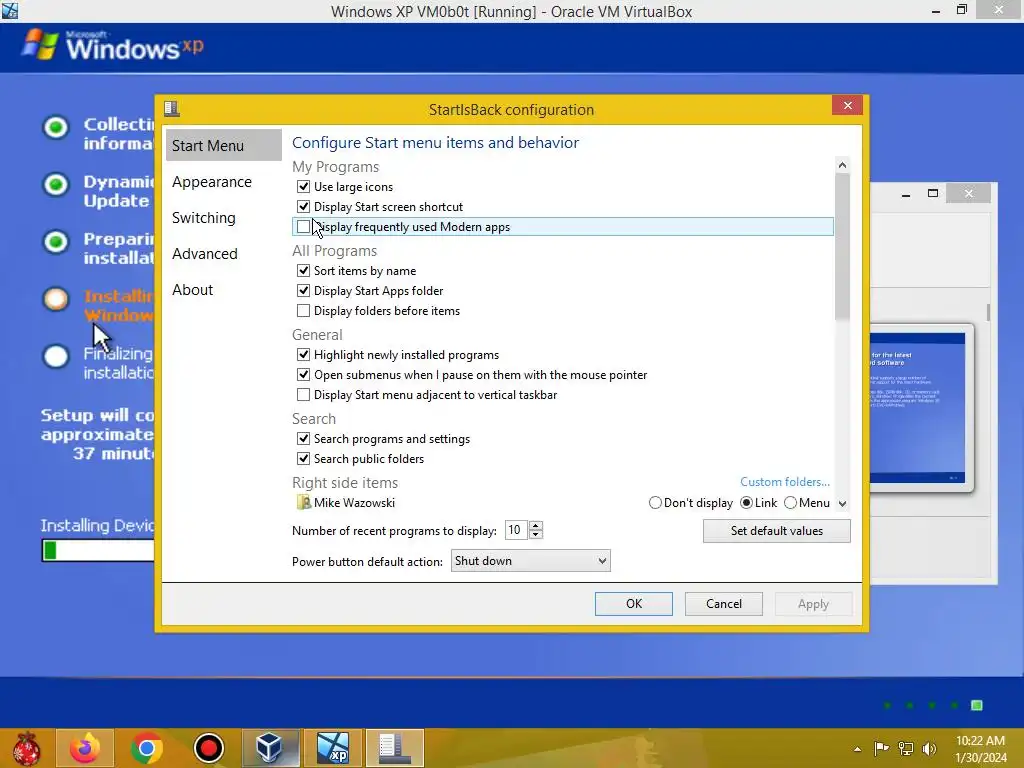This screenshot has height=768, width=1024.
Task: Uncheck Display Start Apps folder
Action: pyautogui.click(x=303, y=291)
